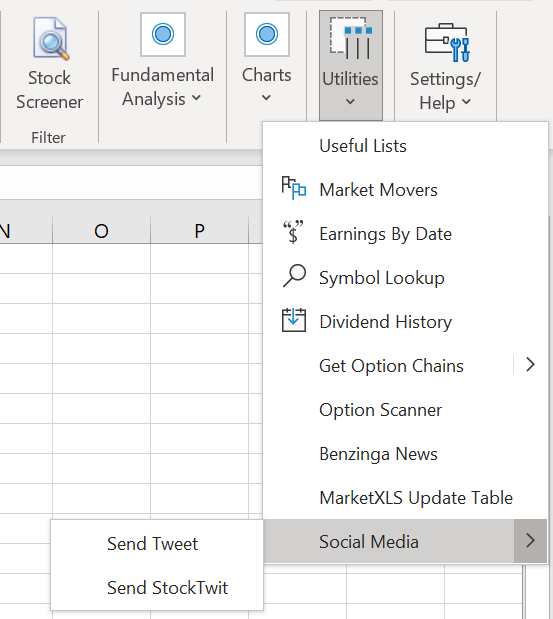Expand the Charts dropdown chevron
Screen dimensions: 553x619
pos(266,97)
